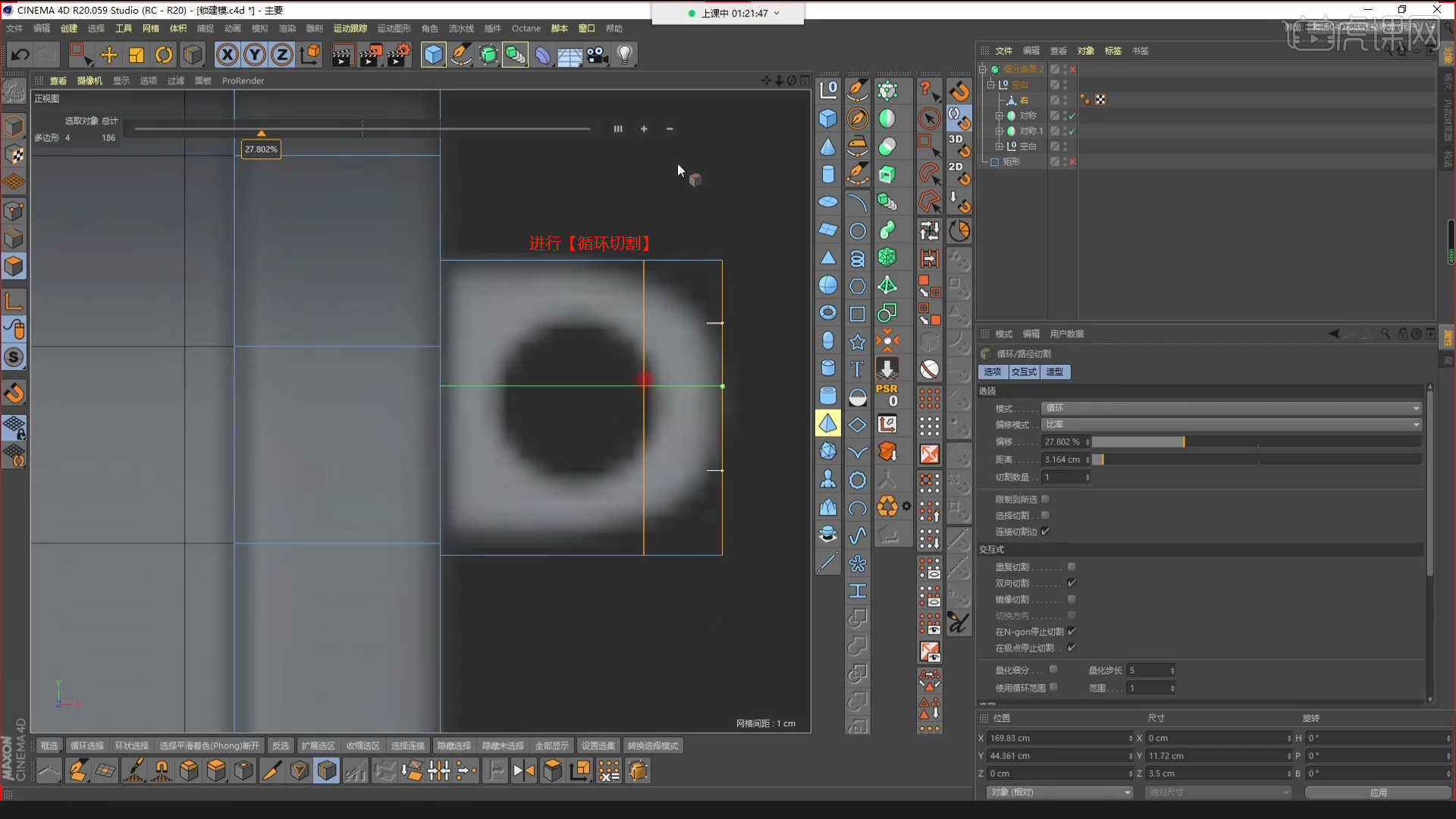Click the spline pen icon in top toolbar

460,55
